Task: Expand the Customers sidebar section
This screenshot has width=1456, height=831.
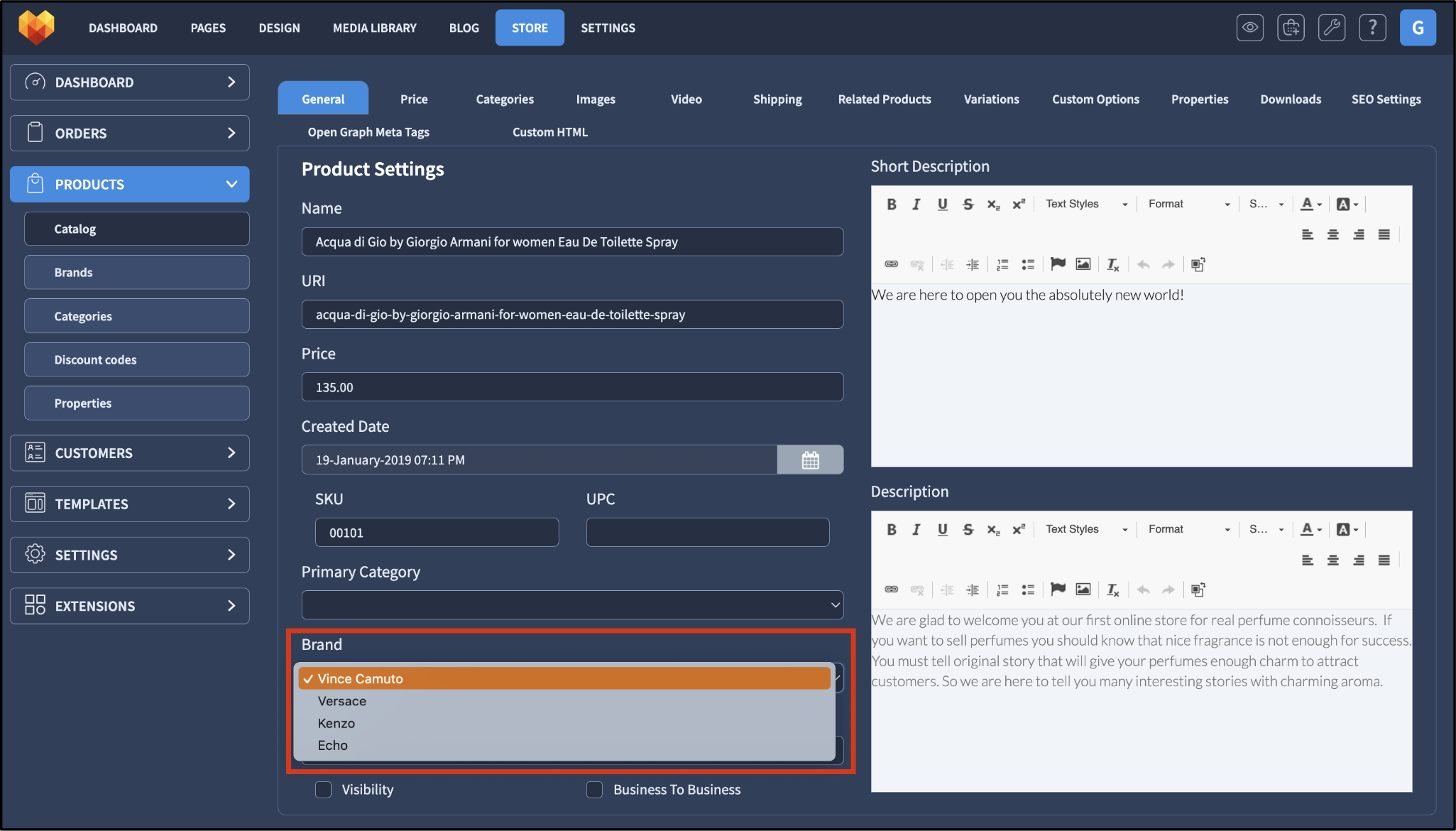Action: click(x=130, y=453)
